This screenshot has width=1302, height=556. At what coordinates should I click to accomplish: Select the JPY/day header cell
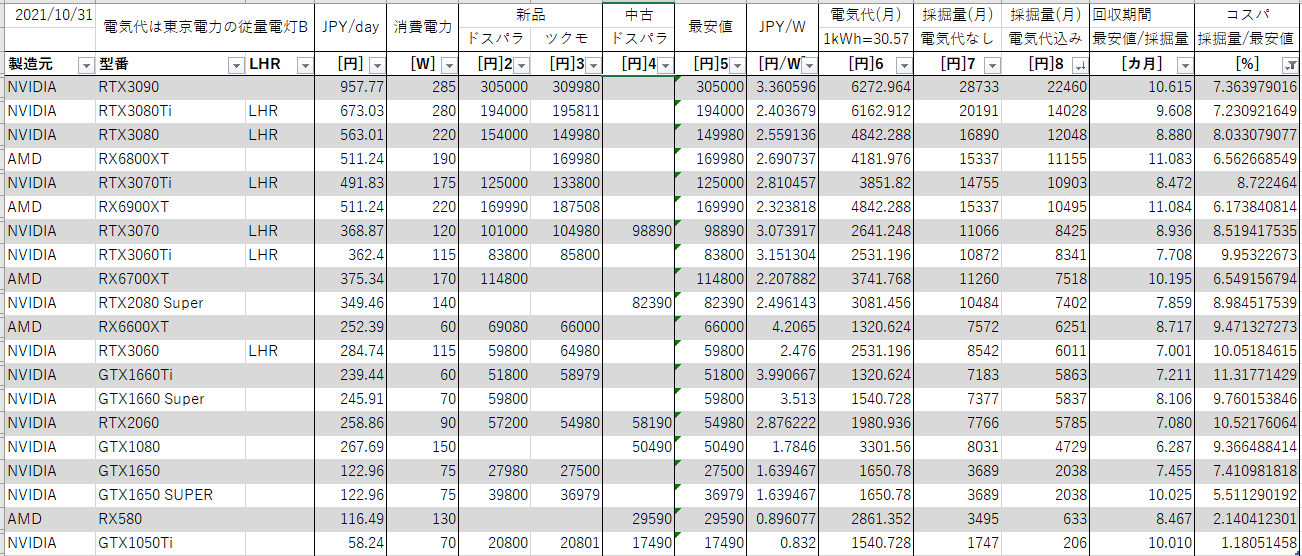(351, 27)
